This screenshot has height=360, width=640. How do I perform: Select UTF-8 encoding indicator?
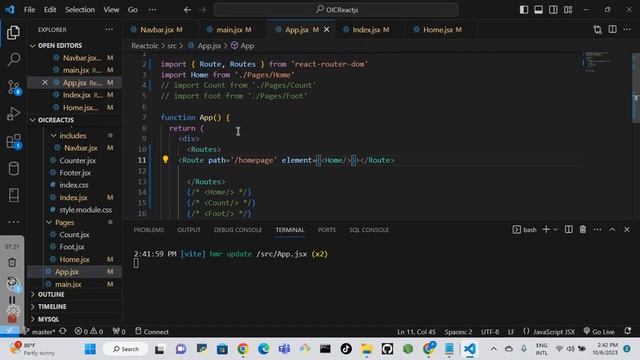490,332
